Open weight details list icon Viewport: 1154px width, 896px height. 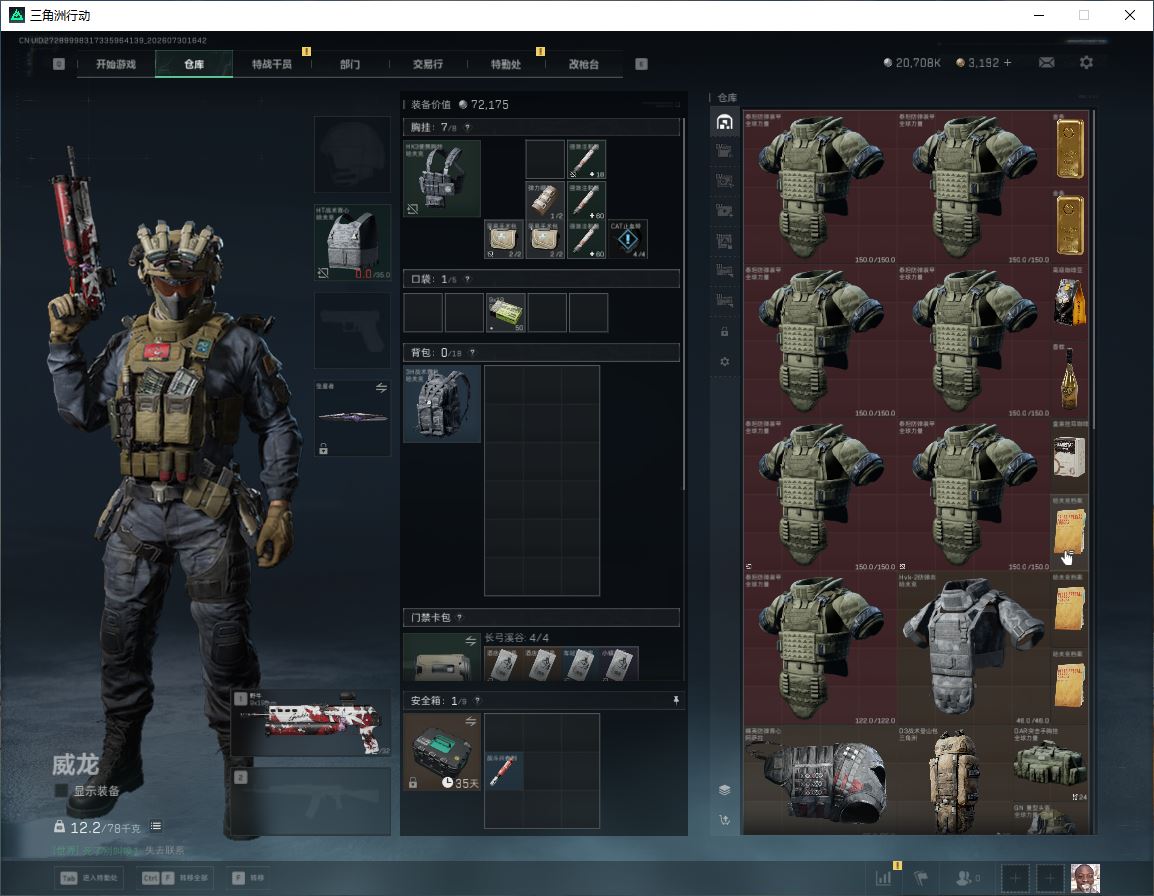tap(156, 826)
